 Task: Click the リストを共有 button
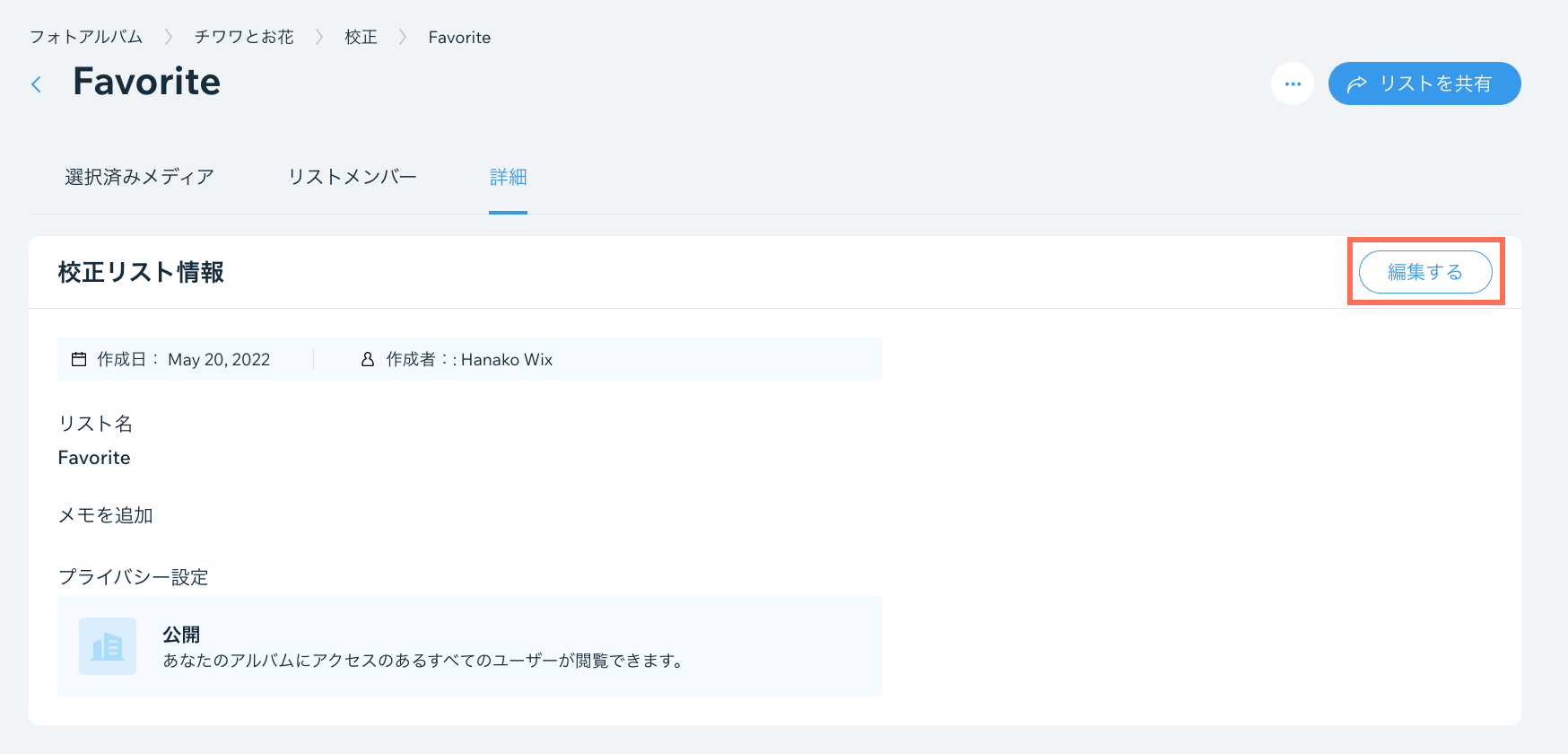tap(1424, 83)
